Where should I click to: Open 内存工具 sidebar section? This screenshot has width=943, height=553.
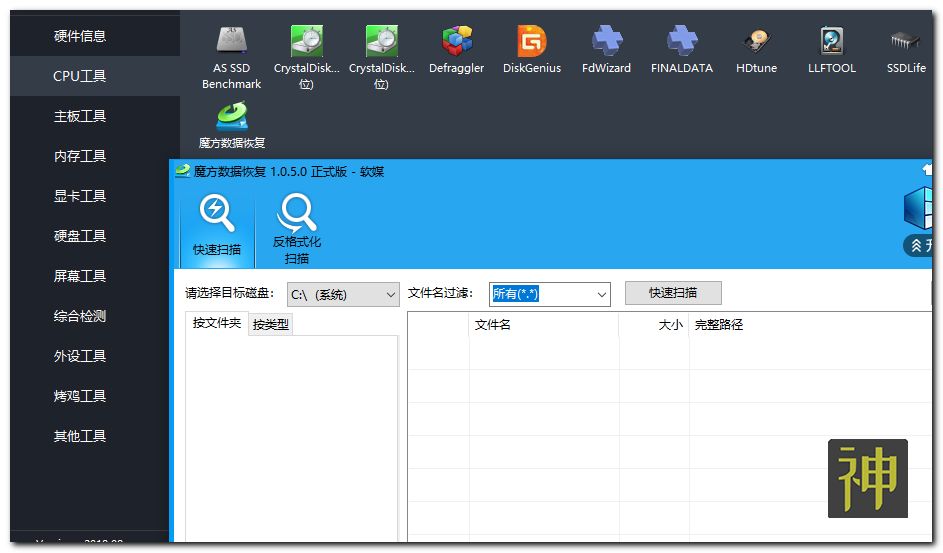click(x=80, y=156)
